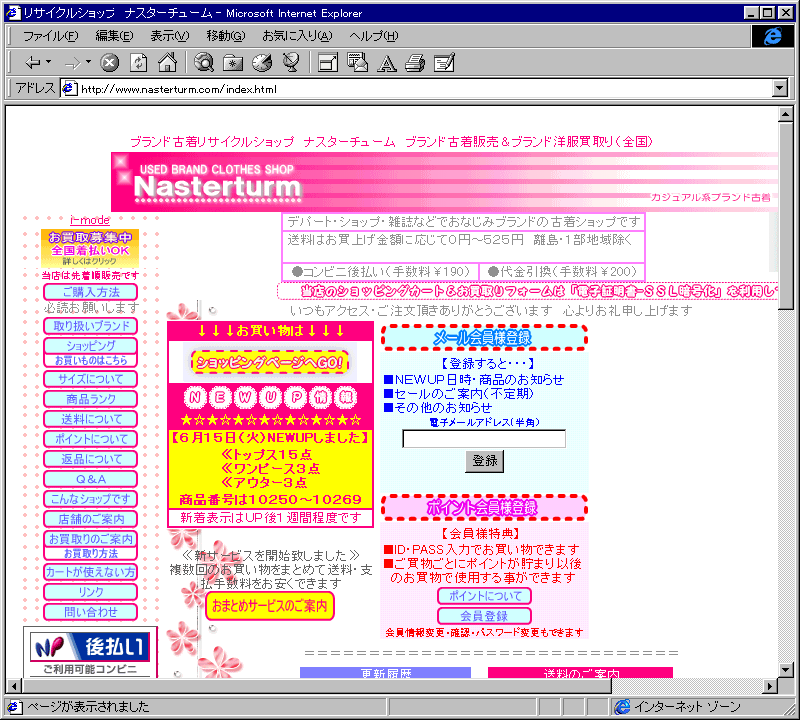Click the Nasterturm header banner logo
The width and height of the screenshot is (800, 720).
(x=219, y=182)
